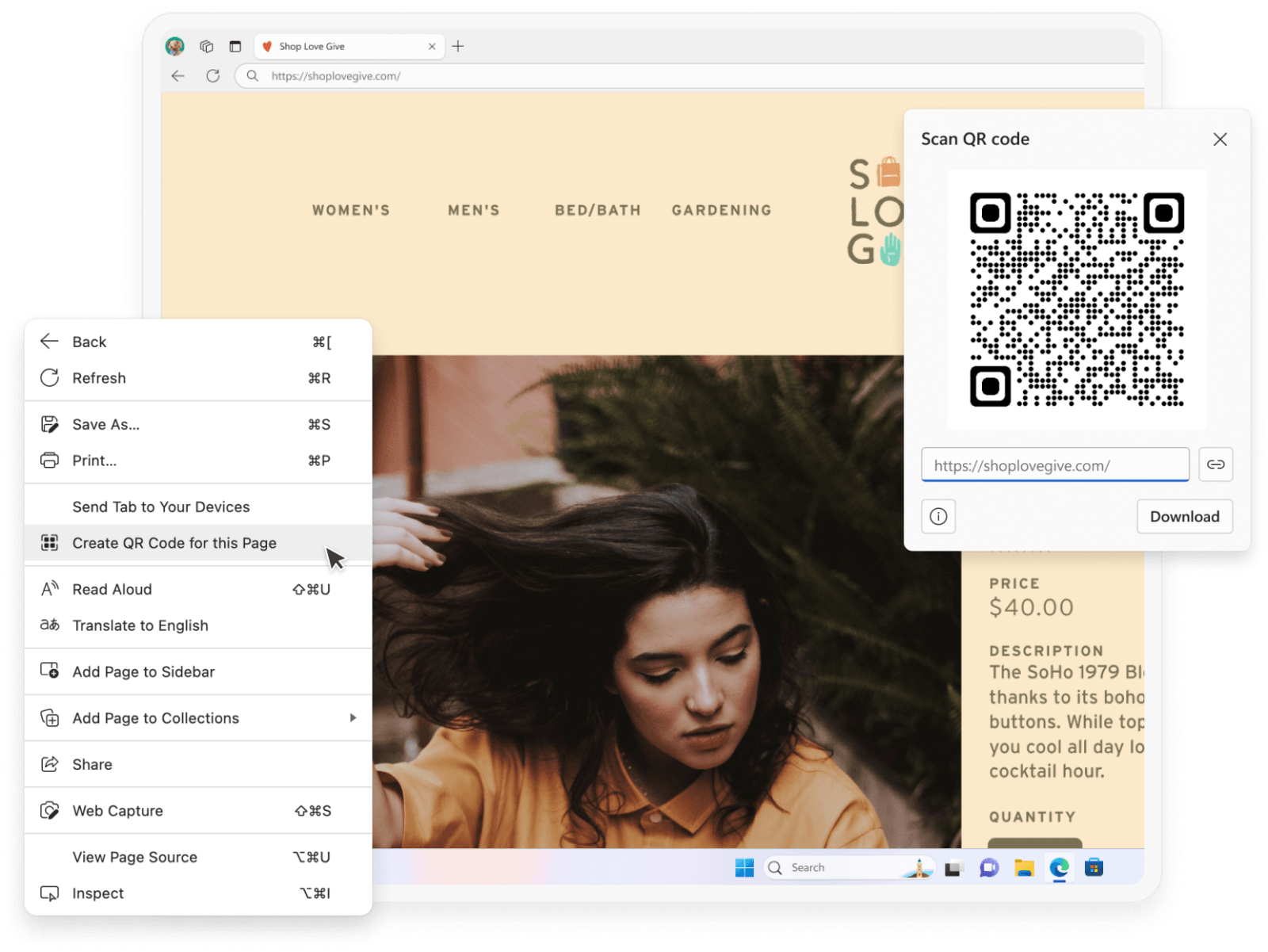Click the search magnifier in address bar
This screenshot has width=1268, height=952.
point(253,76)
